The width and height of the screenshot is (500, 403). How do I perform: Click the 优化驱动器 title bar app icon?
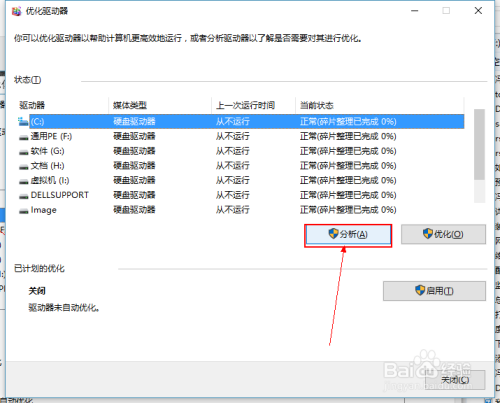[16, 11]
